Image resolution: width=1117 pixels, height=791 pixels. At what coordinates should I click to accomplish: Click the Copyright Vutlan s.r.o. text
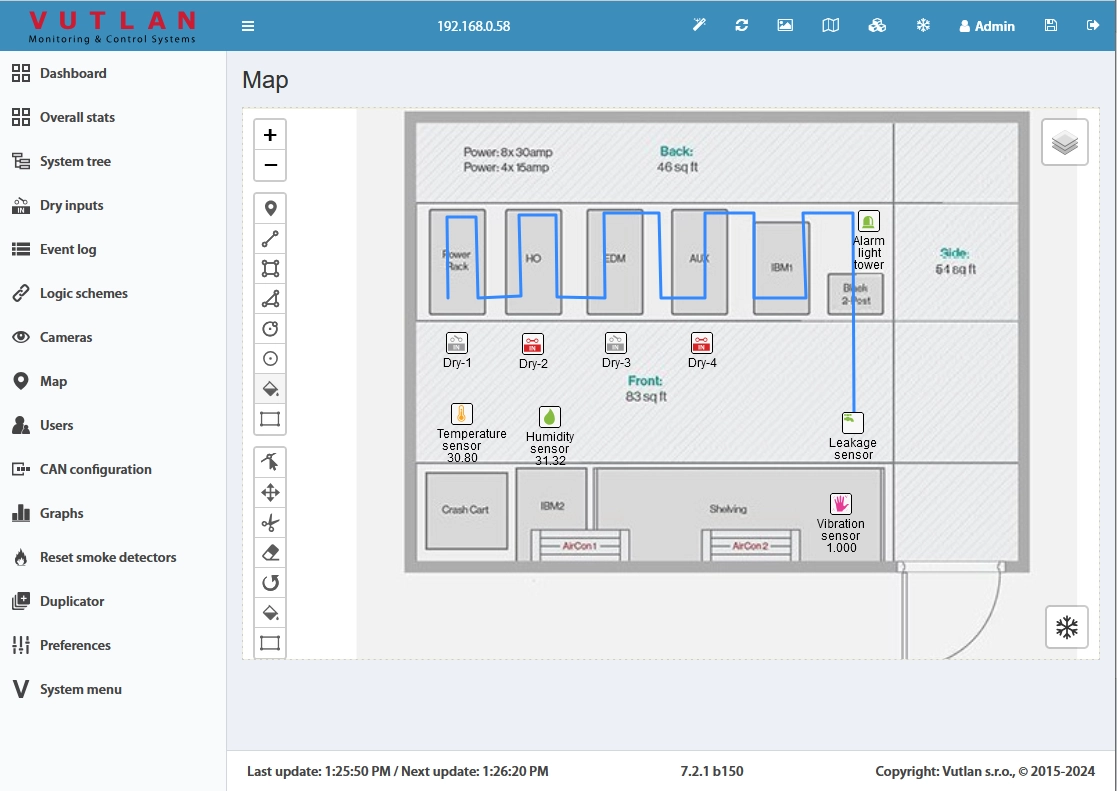985,771
